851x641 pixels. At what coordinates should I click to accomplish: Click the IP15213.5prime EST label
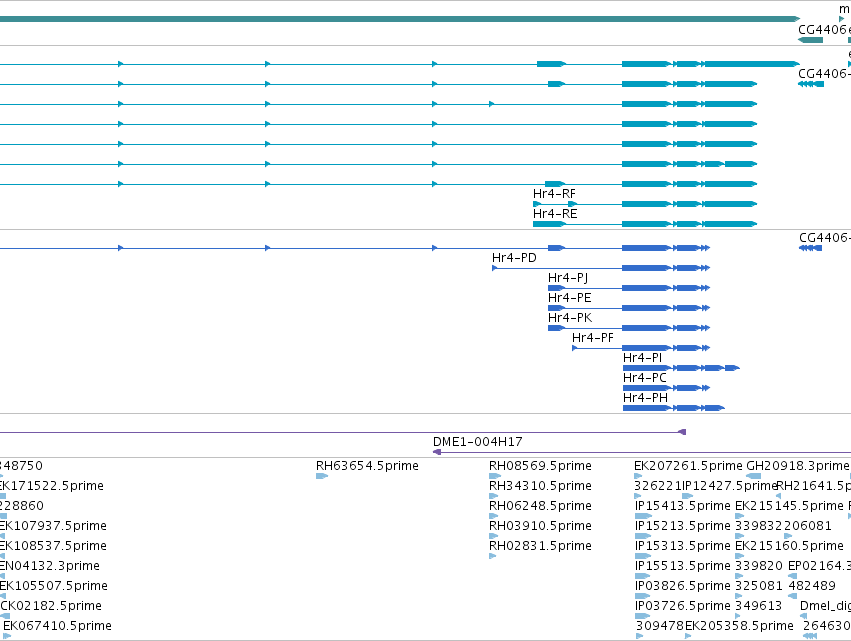pos(683,526)
